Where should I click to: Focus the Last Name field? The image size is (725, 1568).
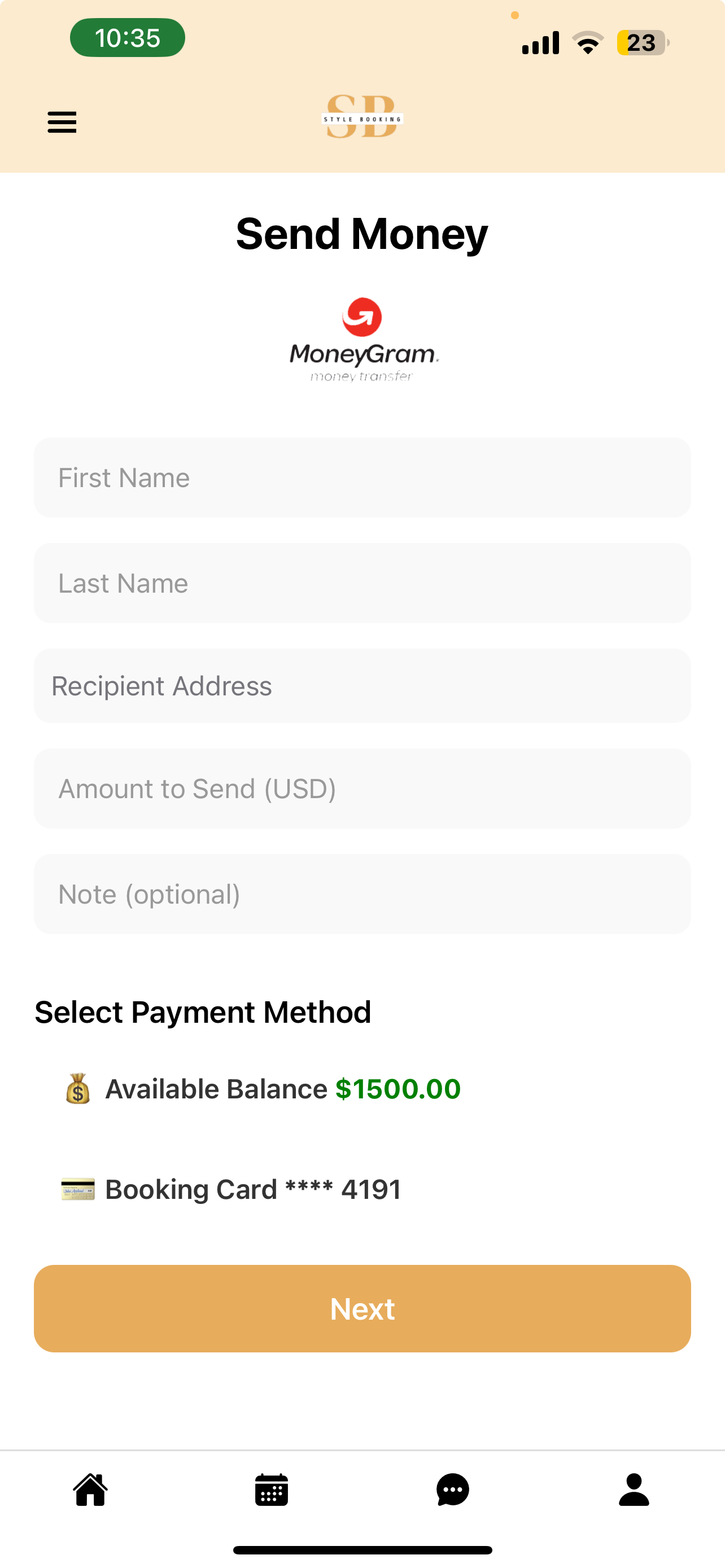pos(362,583)
